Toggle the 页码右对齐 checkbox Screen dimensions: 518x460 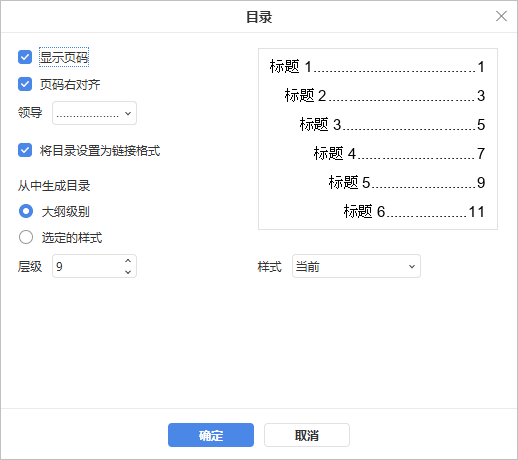25,84
